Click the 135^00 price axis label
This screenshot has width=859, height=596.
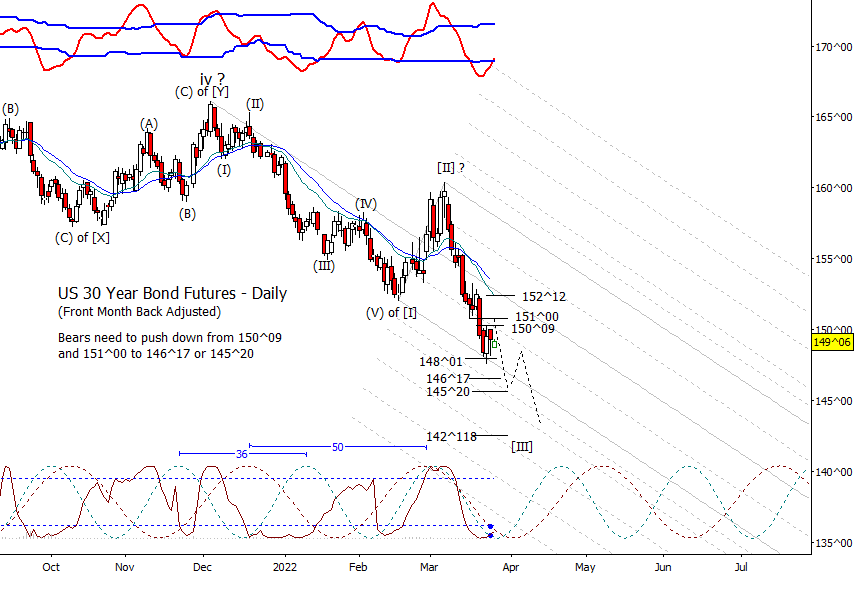coord(834,543)
